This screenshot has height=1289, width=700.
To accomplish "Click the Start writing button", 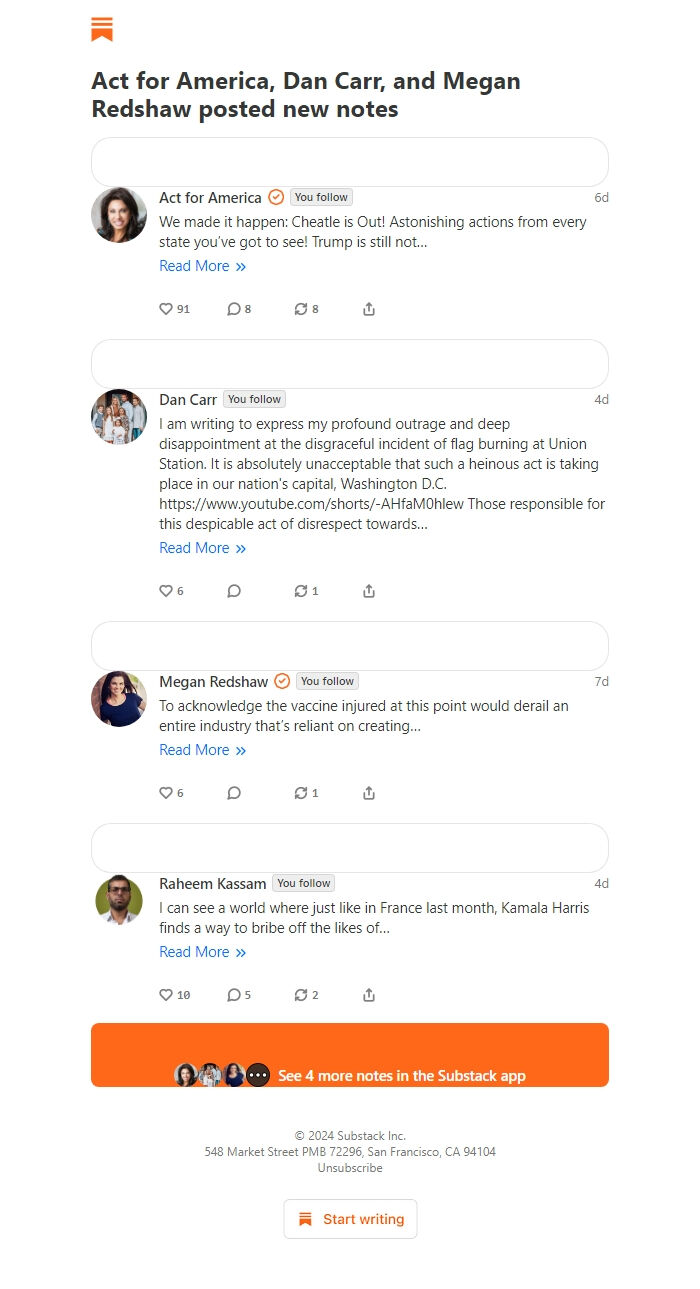I will (x=350, y=1219).
